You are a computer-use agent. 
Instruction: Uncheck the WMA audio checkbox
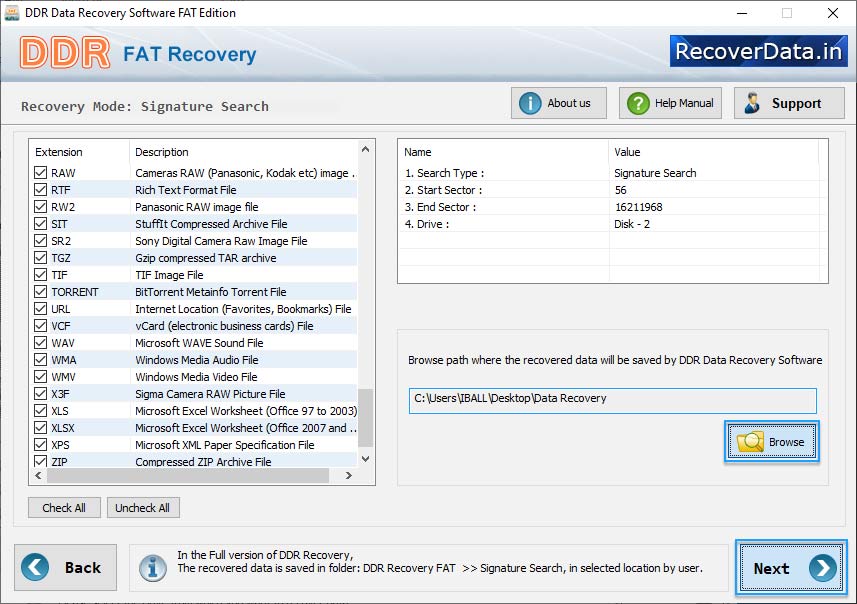click(40, 360)
